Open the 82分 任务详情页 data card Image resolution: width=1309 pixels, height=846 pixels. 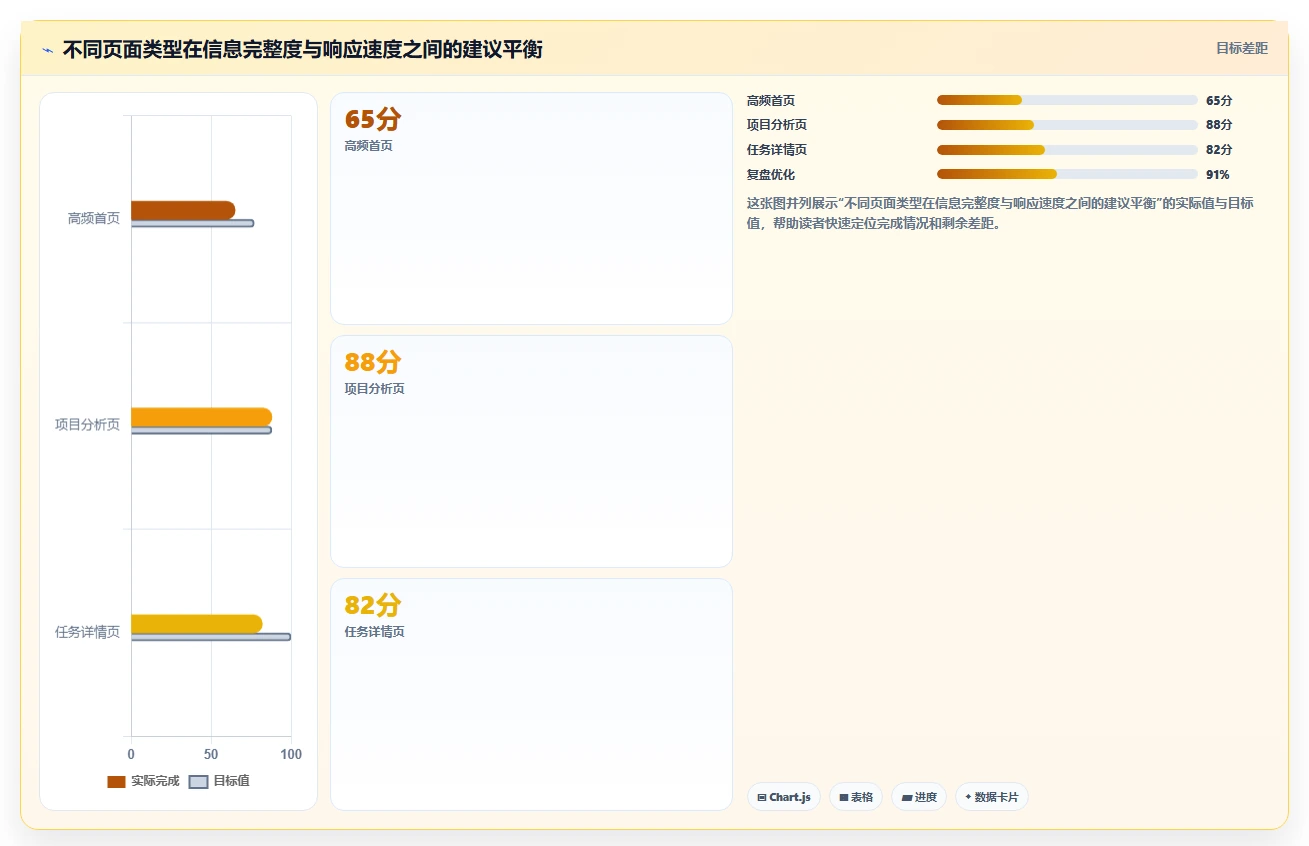[x=531, y=694]
